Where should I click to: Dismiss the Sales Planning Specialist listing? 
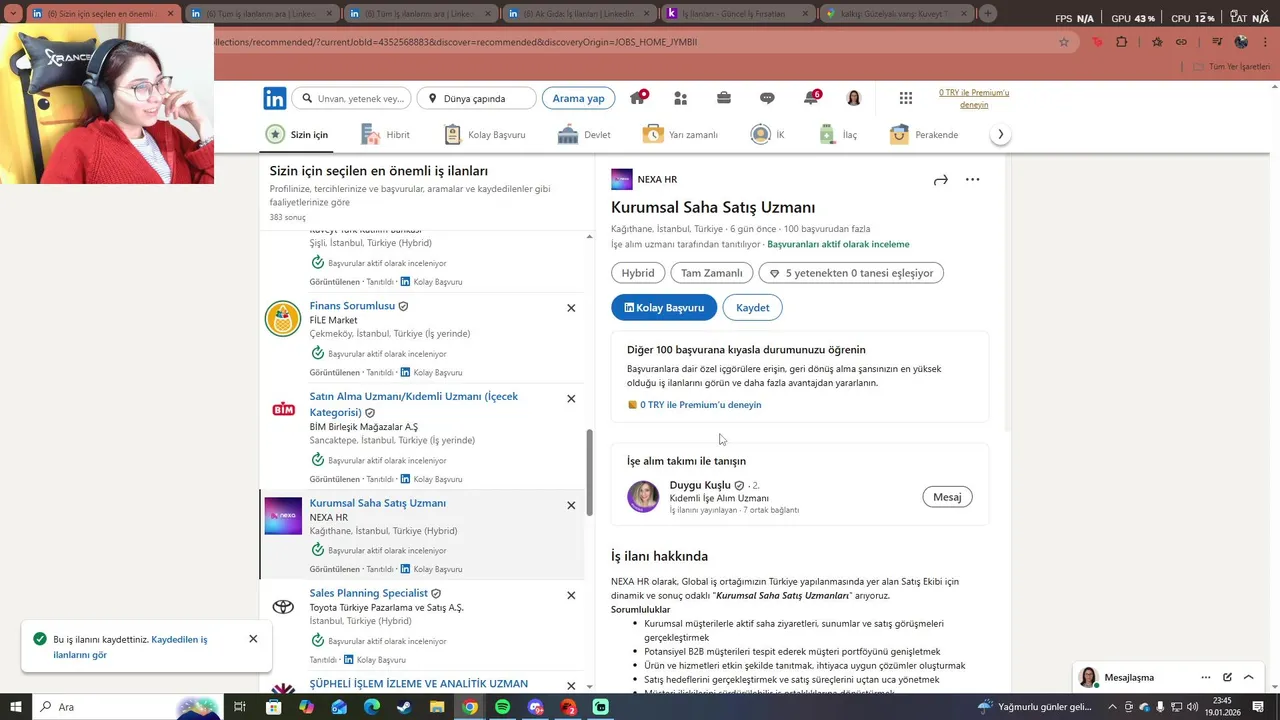(571, 595)
